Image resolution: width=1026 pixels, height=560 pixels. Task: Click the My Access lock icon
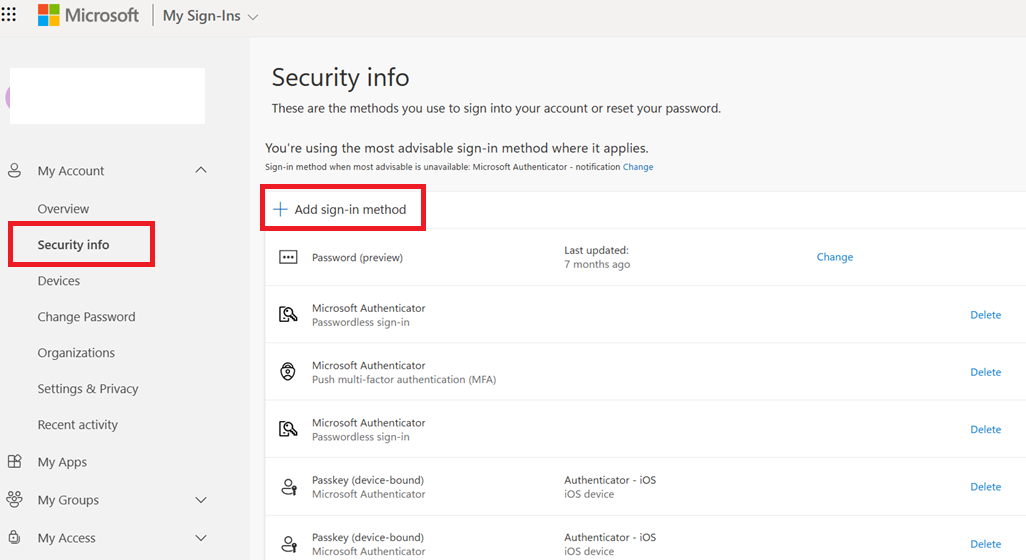(14, 538)
